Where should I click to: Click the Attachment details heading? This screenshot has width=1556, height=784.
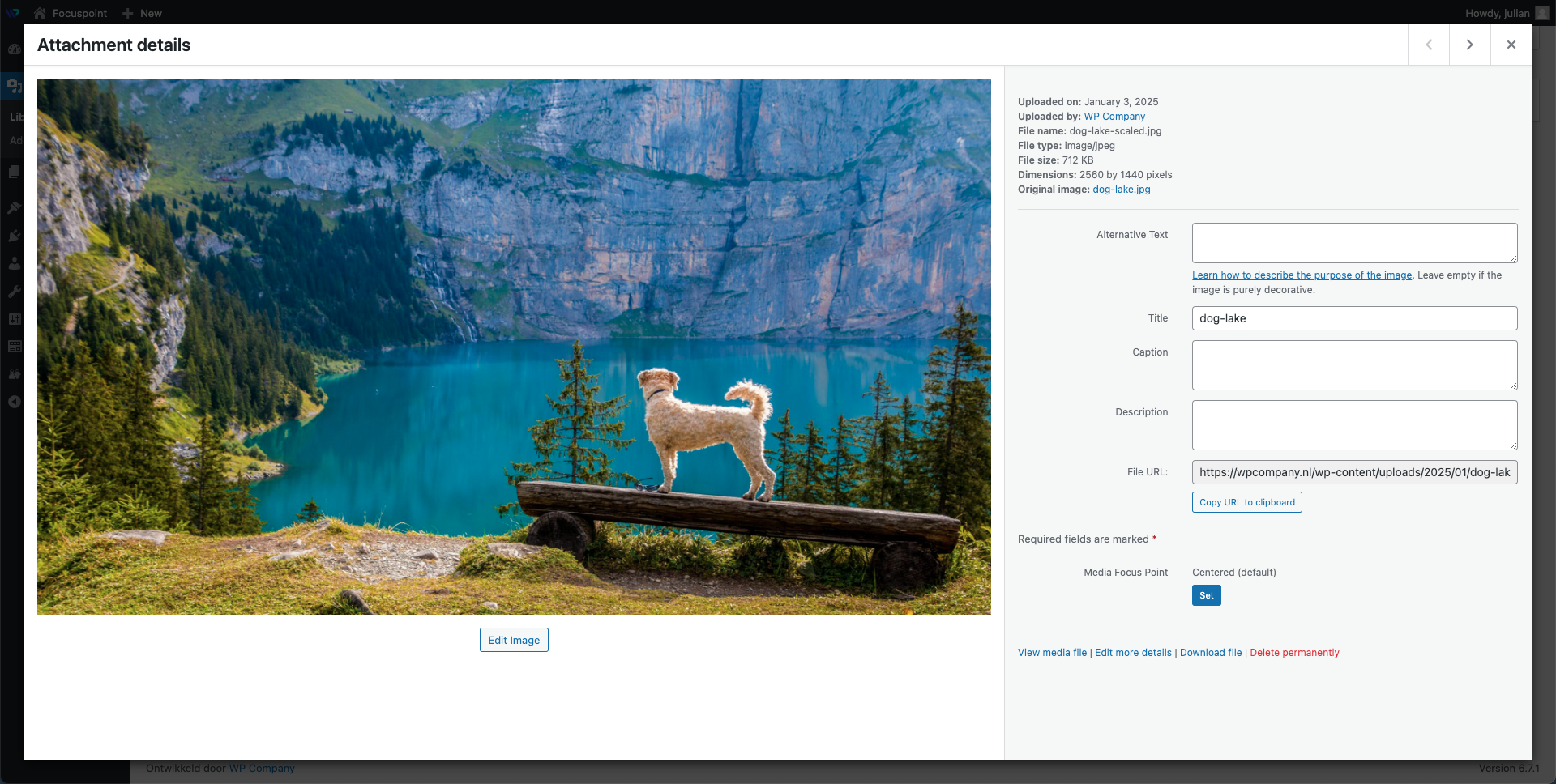click(x=113, y=45)
